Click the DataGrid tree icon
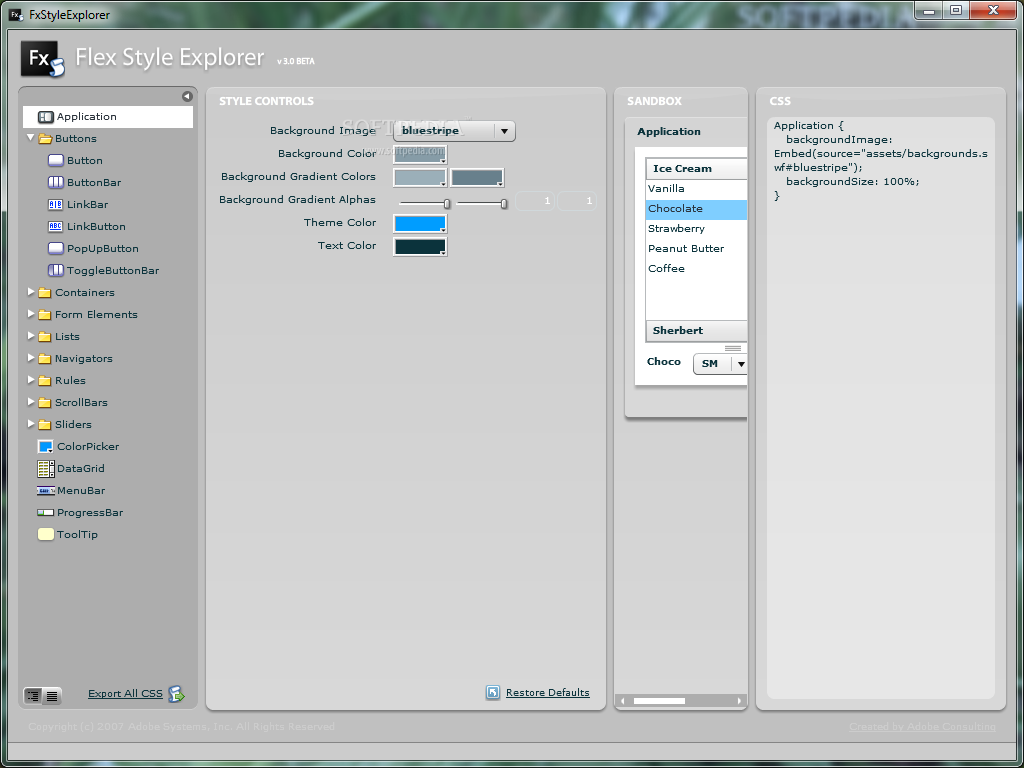The height and width of the screenshot is (768, 1024). [x=46, y=468]
